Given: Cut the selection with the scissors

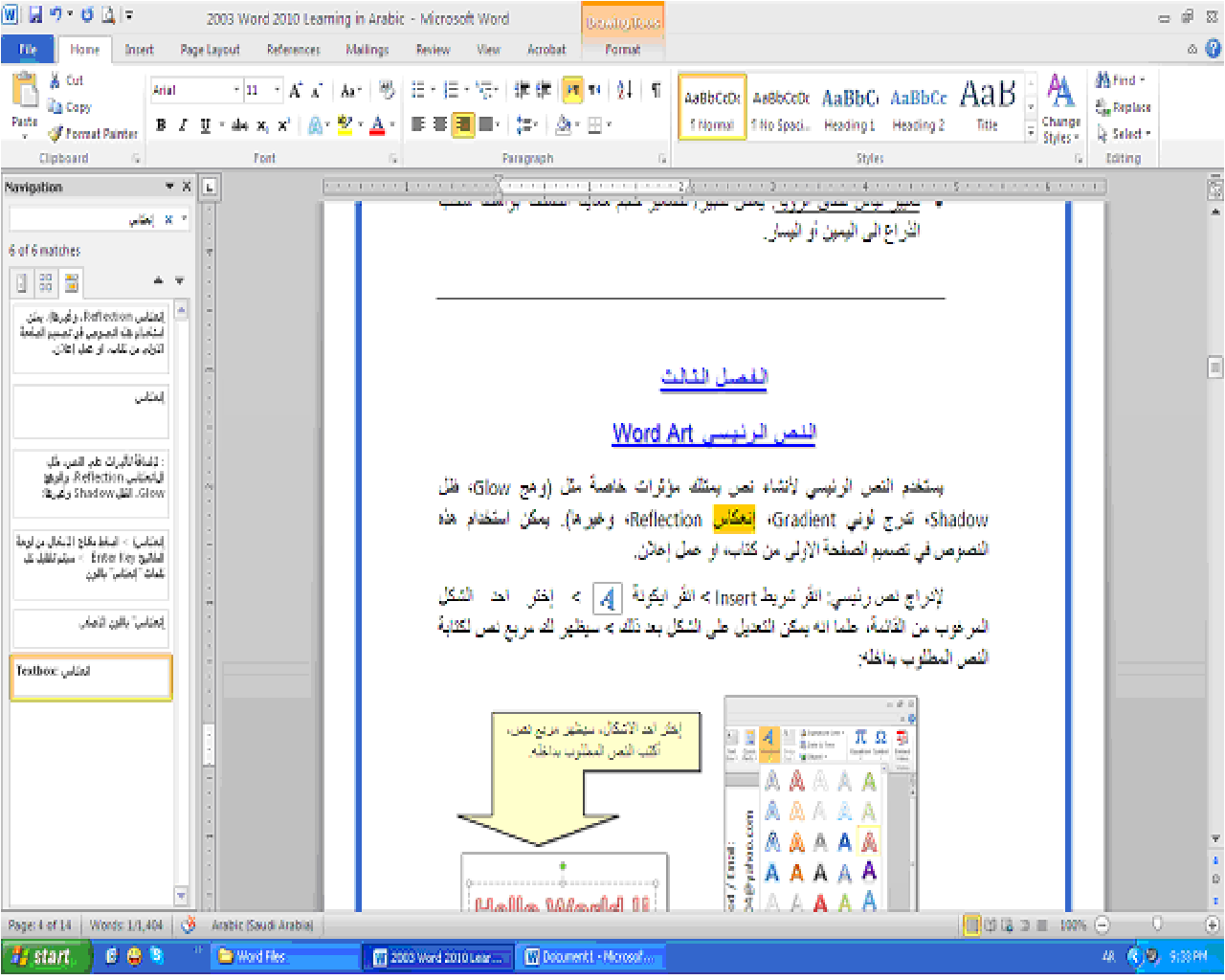Looking at the screenshot, I should click(67, 81).
